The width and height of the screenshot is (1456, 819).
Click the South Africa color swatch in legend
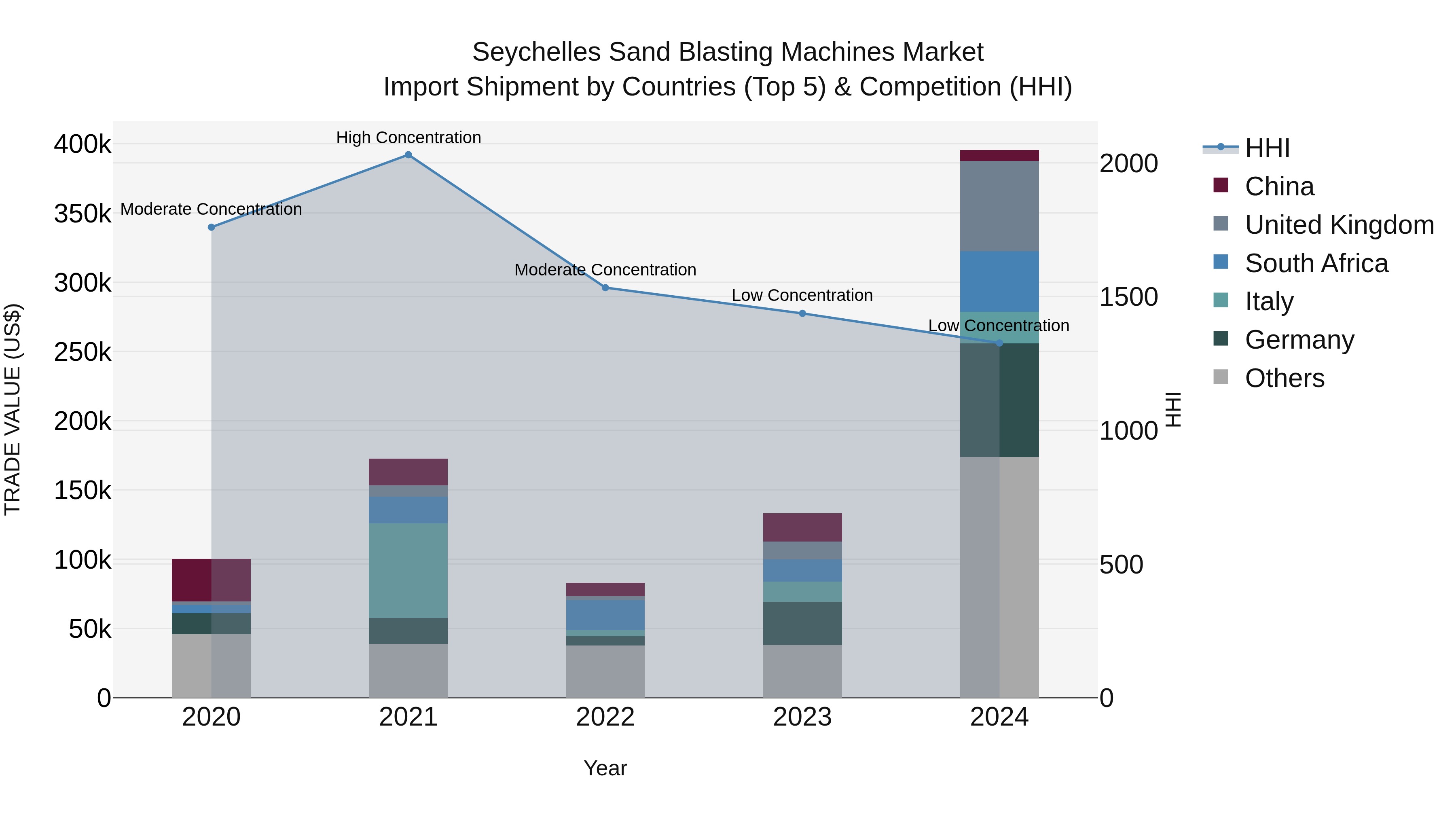(1221, 262)
